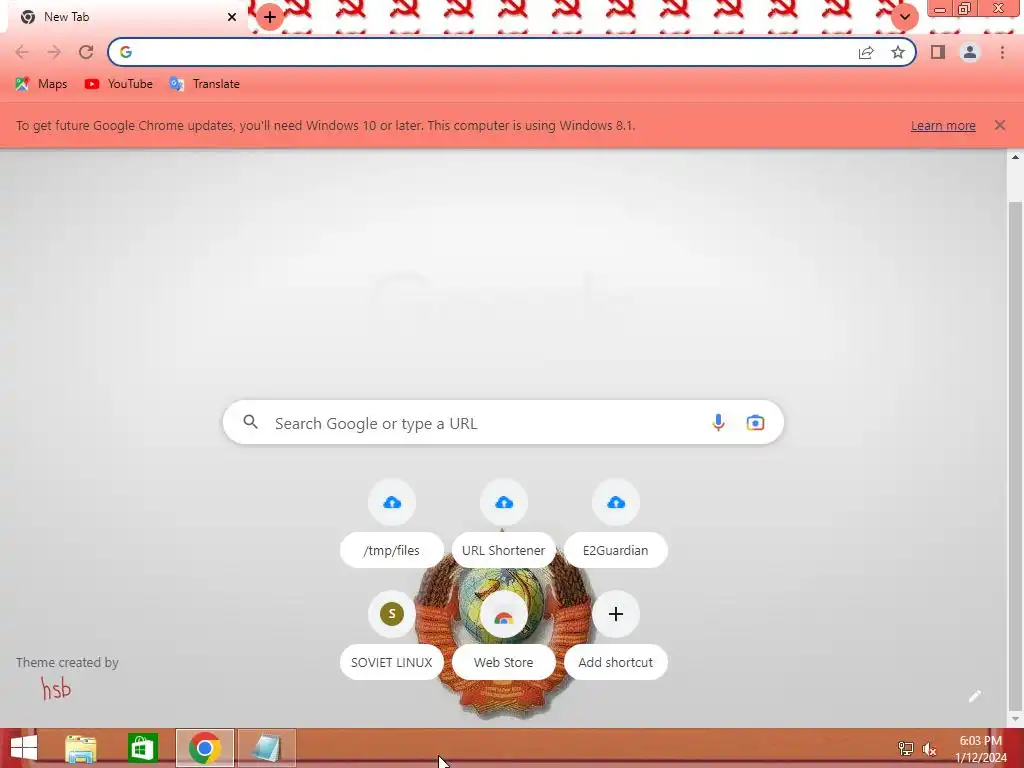Open the YouTube bookmark
The width and height of the screenshot is (1024, 768).
(x=118, y=84)
